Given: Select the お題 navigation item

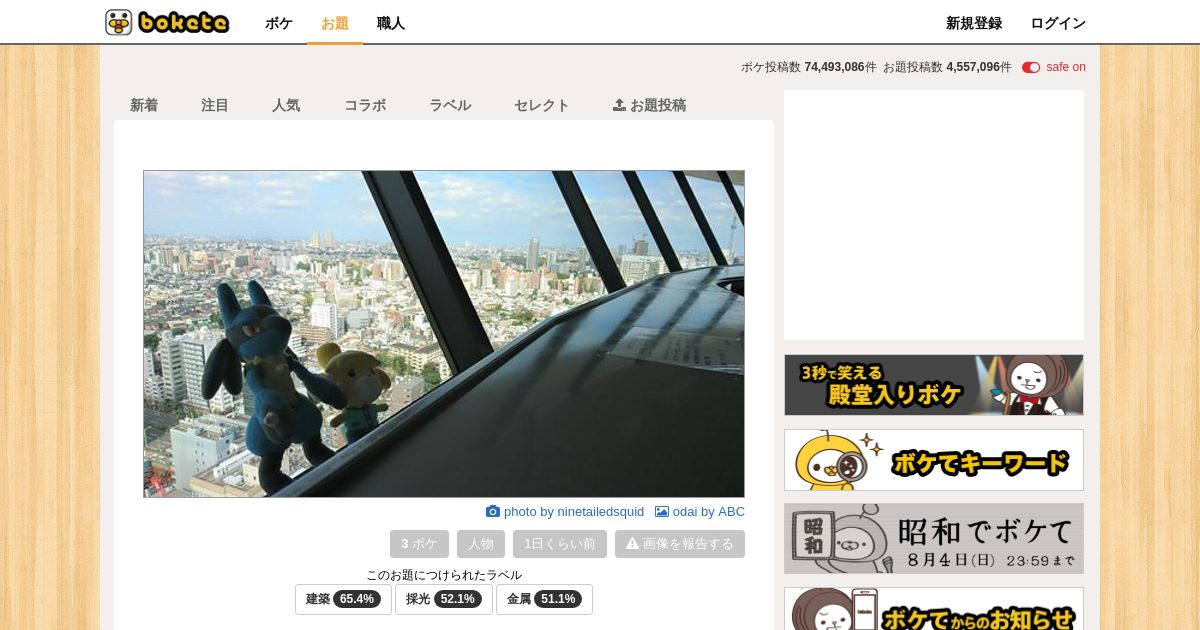Looking at the screenshot, I should 335,23.
